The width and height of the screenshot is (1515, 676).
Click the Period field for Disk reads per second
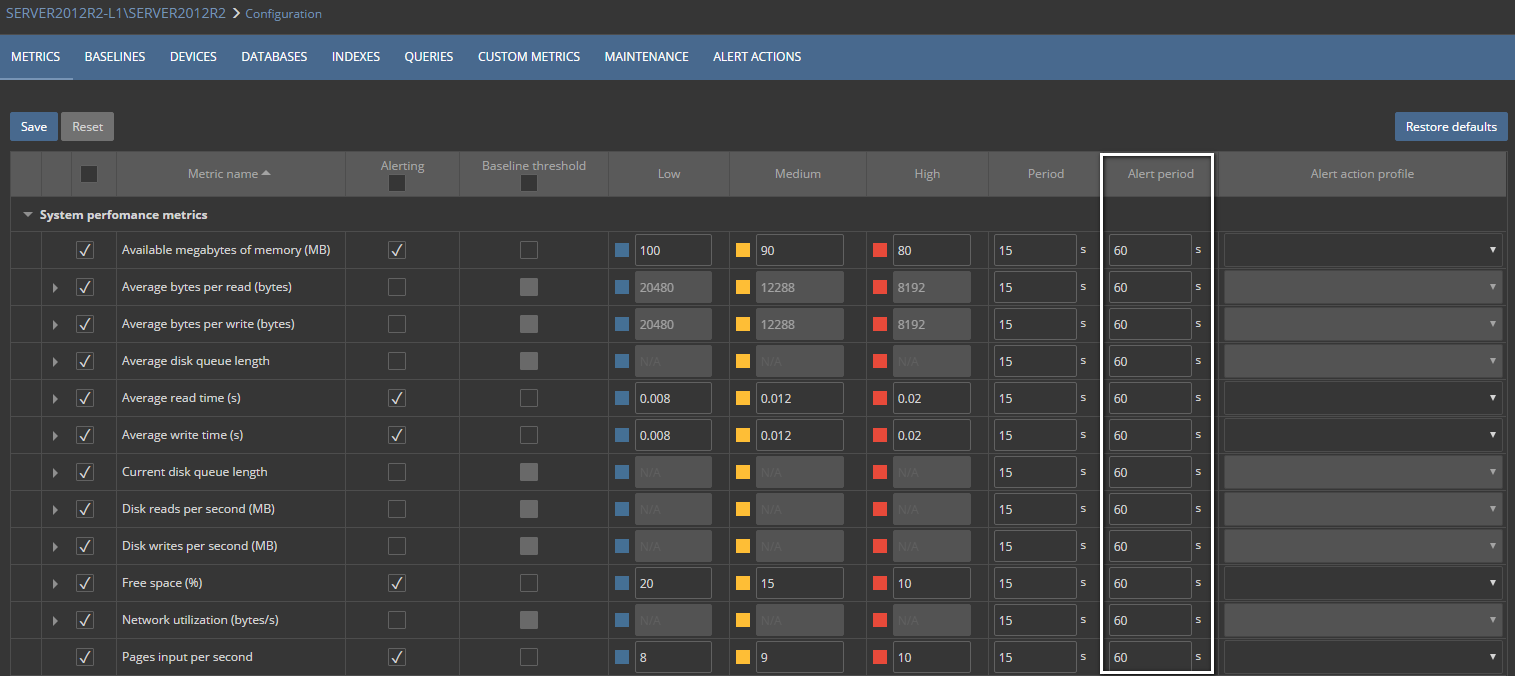(1035, 509)
